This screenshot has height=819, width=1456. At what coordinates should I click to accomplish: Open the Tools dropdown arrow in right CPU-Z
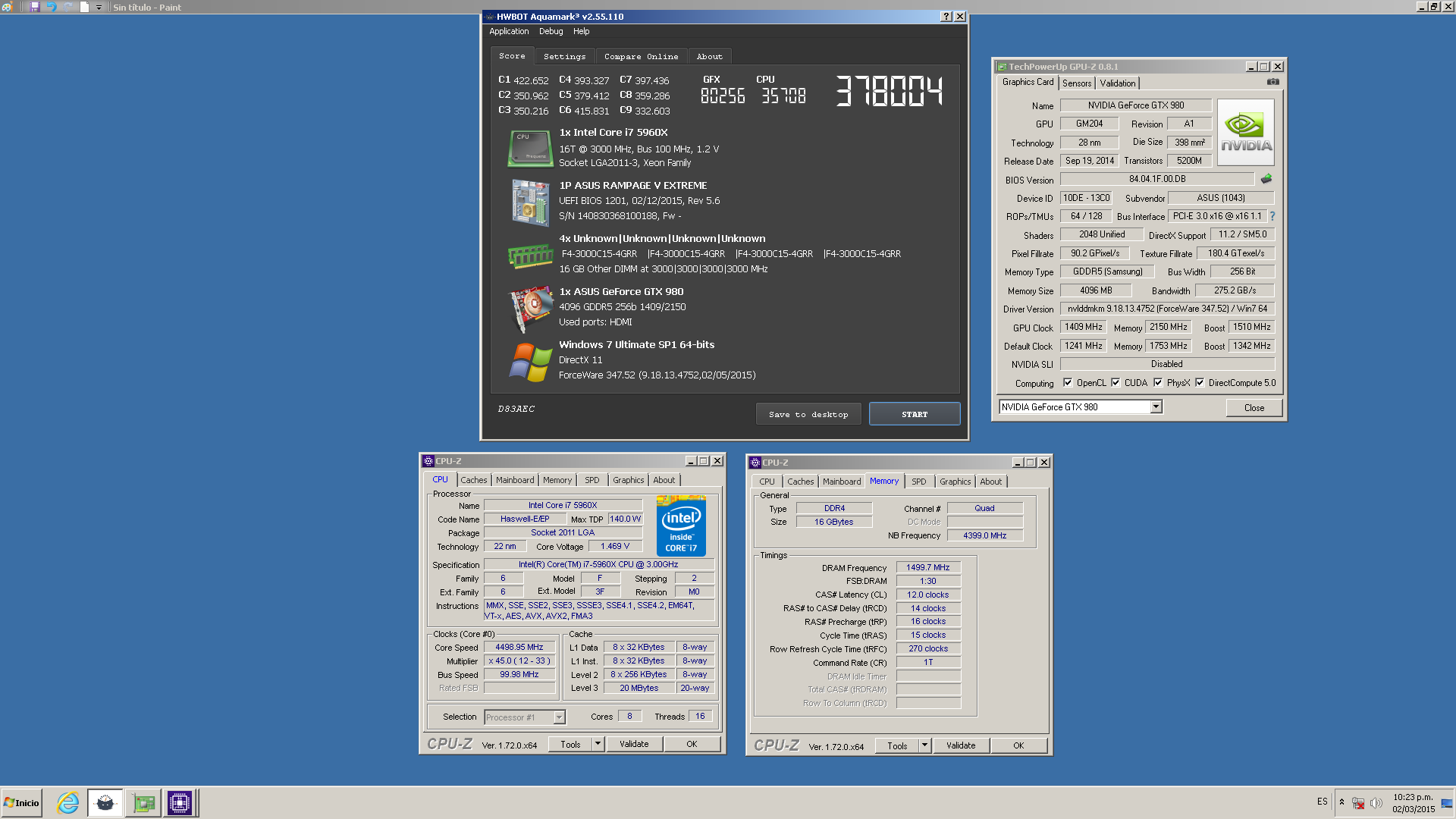click(924, 745)
